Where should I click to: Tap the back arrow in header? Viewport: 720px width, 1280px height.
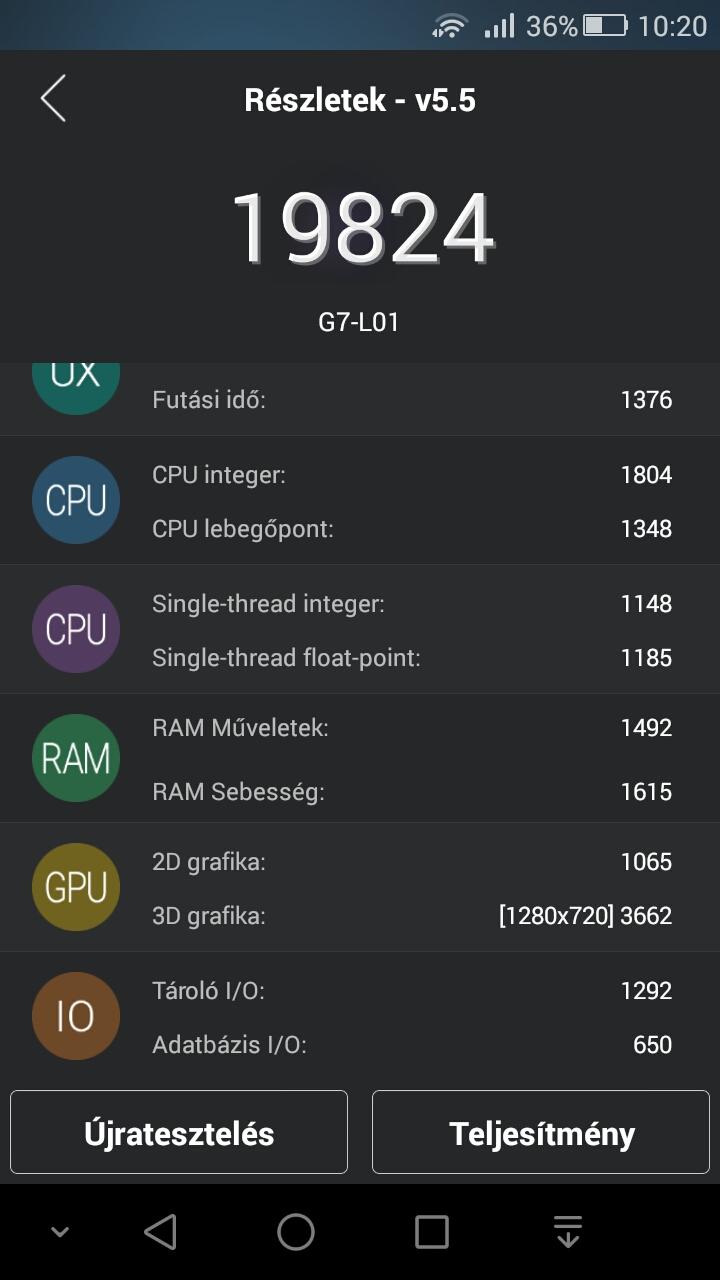click(53, 99)
